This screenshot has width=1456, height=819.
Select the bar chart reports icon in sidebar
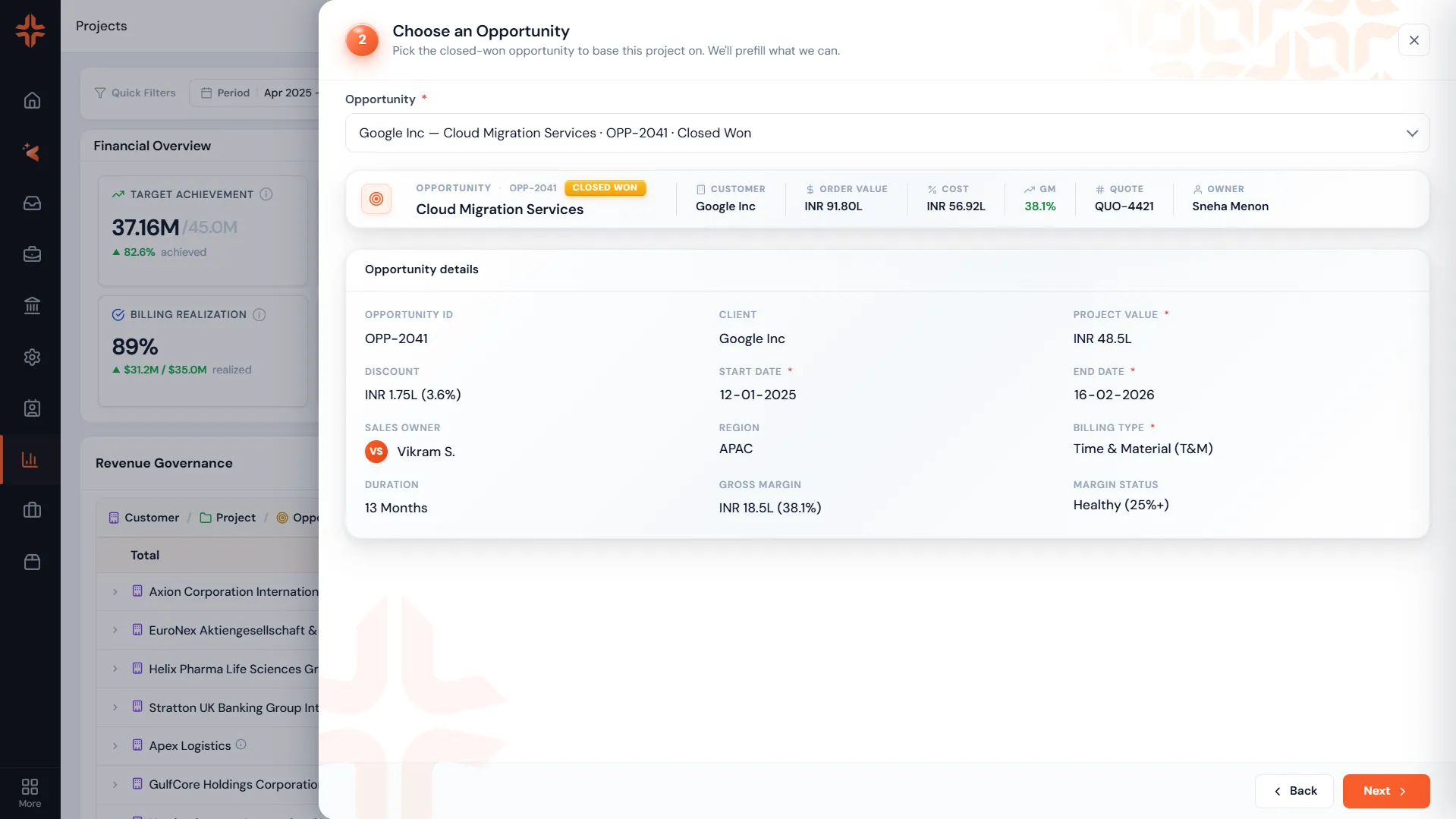click(30, 459)
